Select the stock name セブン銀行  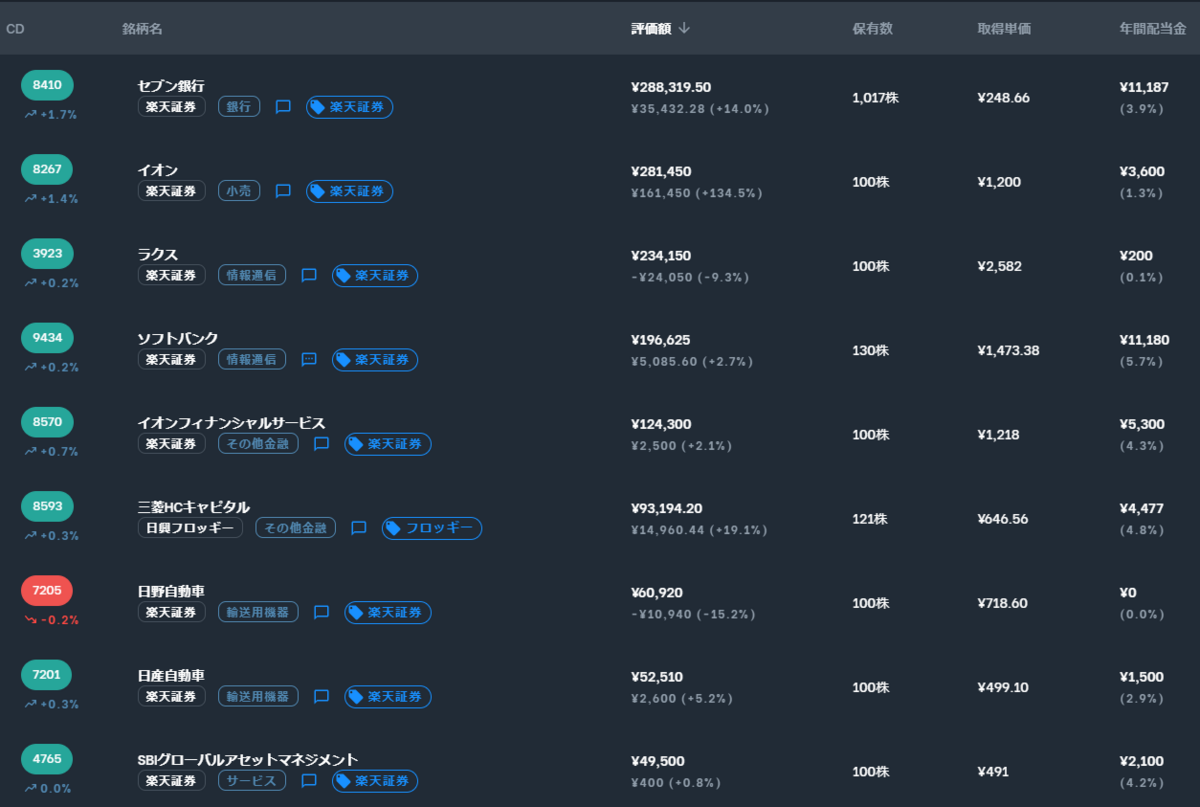(171, 86)
